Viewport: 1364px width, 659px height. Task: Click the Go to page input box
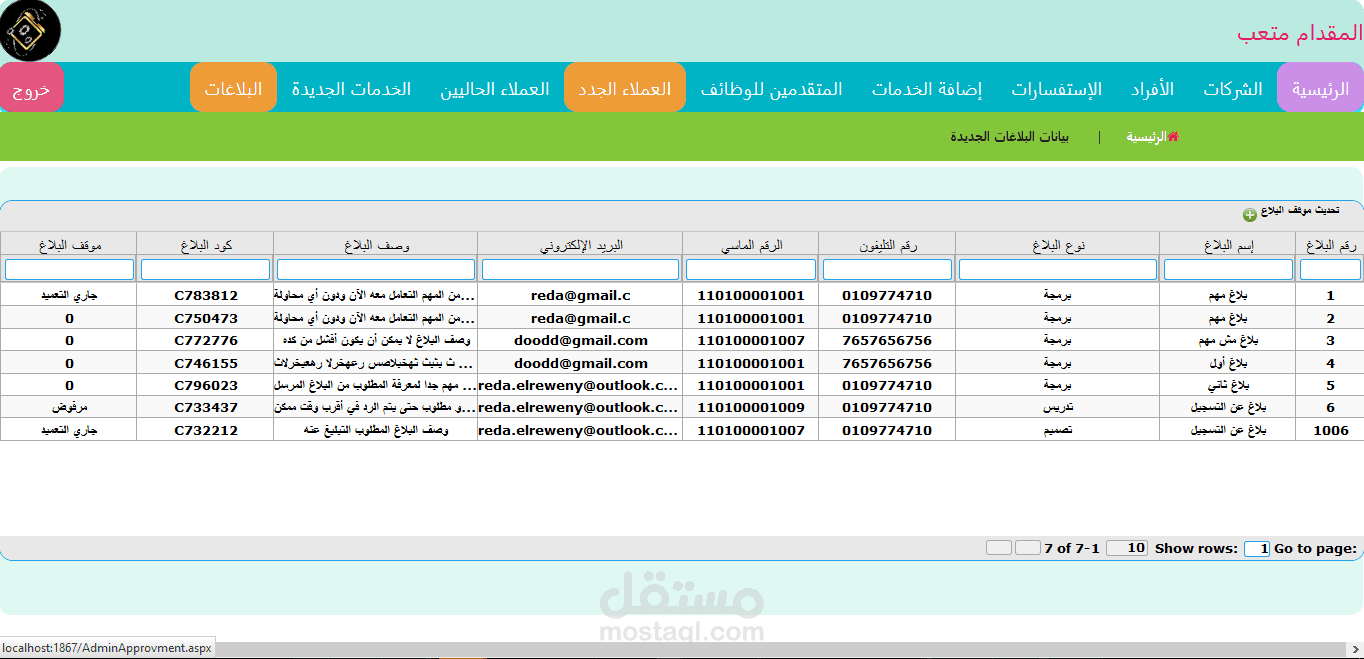[x=1257, y=548]
